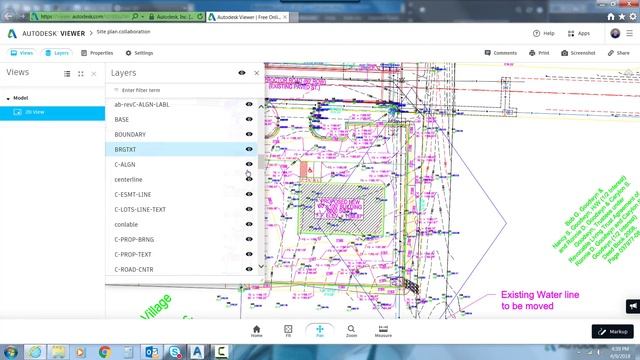
Task: Open the Help menu
Action: tap(544, 33)
